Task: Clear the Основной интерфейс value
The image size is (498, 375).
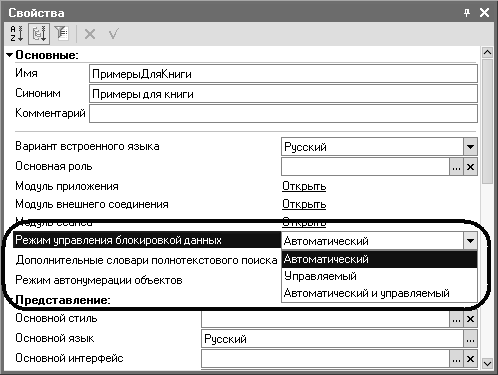Action: pyautogui.click(x=470, y=359)
